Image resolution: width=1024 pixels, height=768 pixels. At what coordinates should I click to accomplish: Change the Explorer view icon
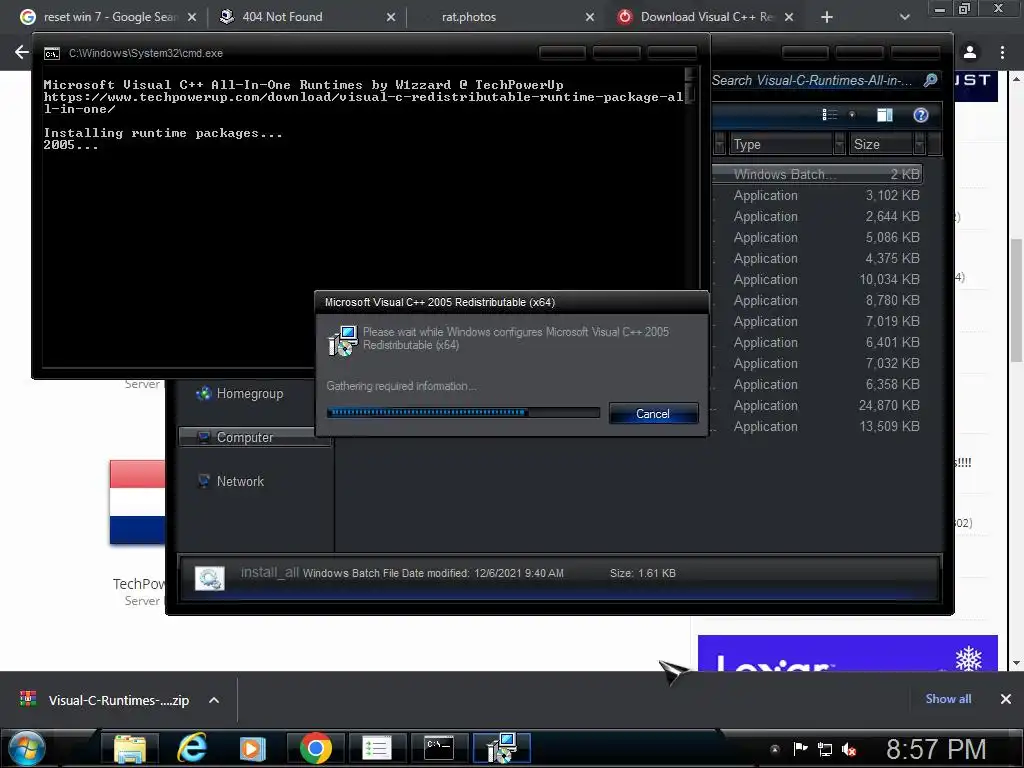click(x=830, y=115)
